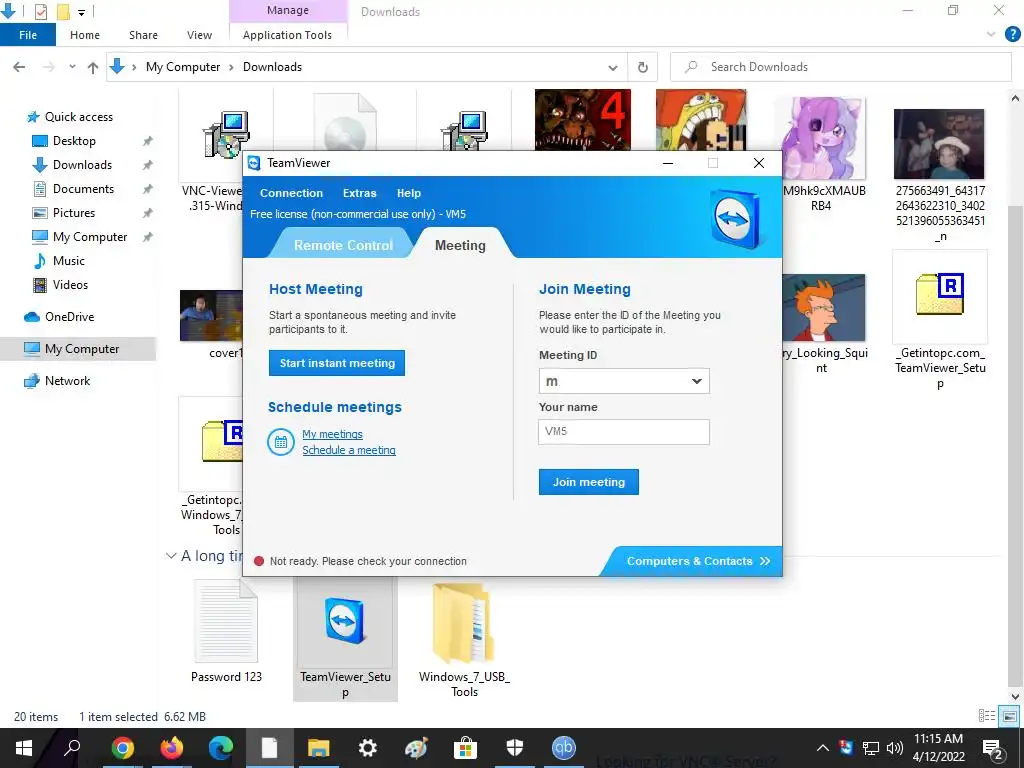
Task: Select the Windows_7_USB_Tools folder
Action: coord(464,639)
